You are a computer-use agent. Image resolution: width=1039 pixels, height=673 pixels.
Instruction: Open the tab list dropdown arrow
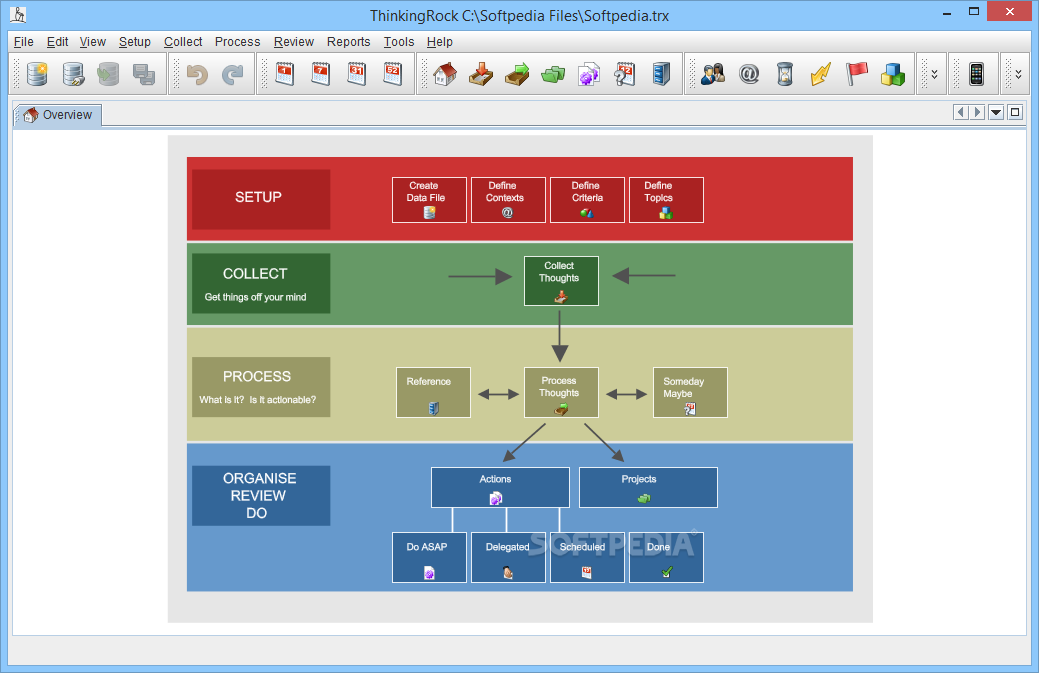coord(996,113)
